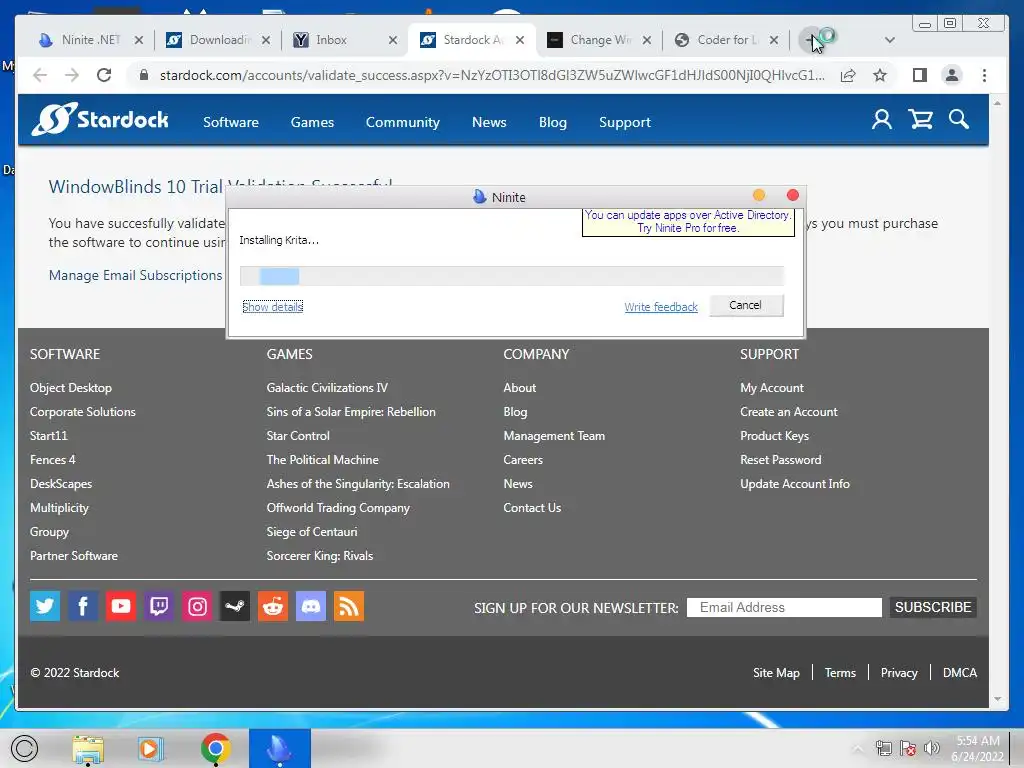This screenshot has height=768, width=1024.
Task: Open the Community menu
Action: 402,122
